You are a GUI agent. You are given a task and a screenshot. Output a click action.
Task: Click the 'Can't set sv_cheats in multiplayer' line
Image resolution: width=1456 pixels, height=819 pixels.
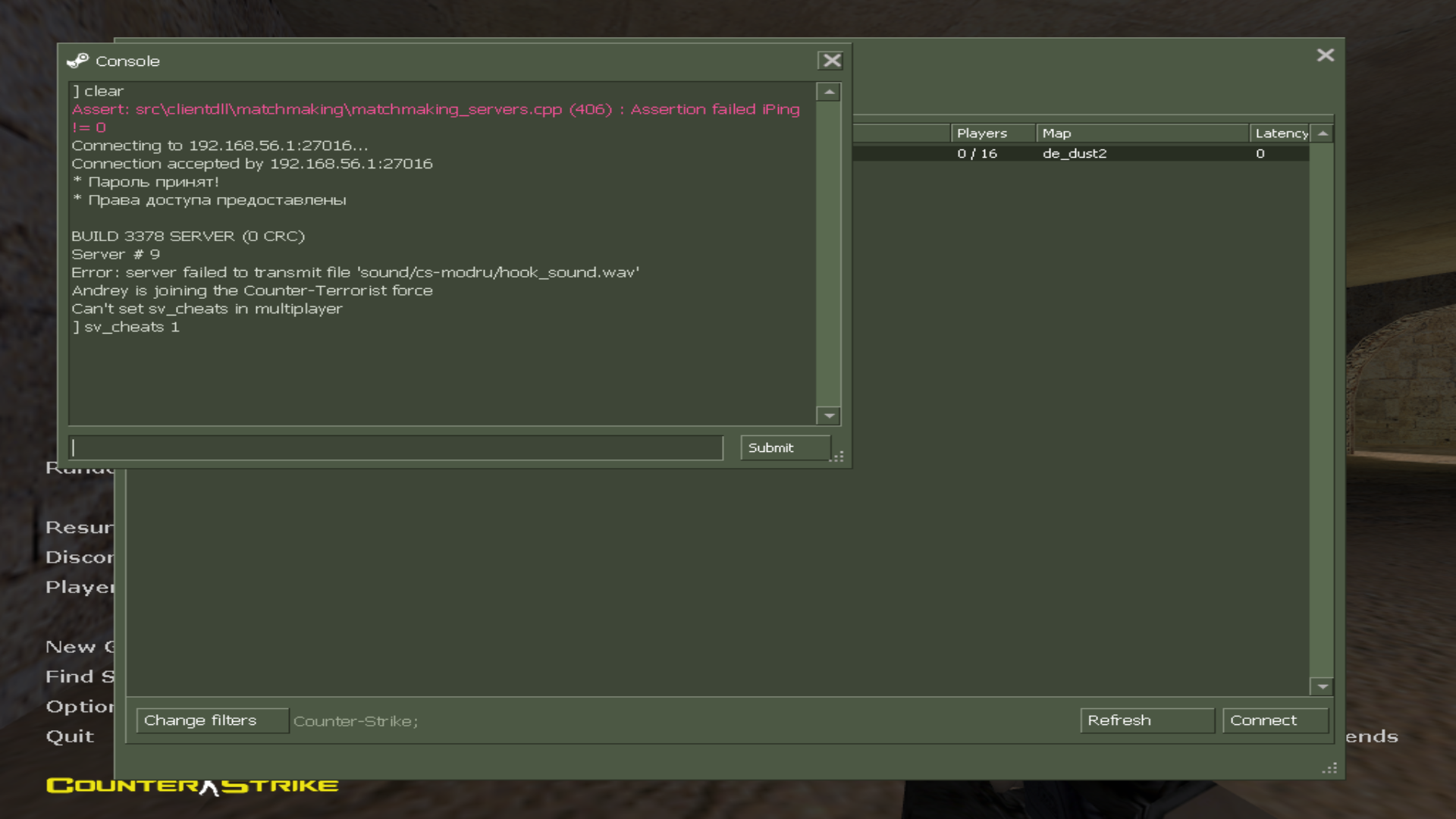[207, 309]
